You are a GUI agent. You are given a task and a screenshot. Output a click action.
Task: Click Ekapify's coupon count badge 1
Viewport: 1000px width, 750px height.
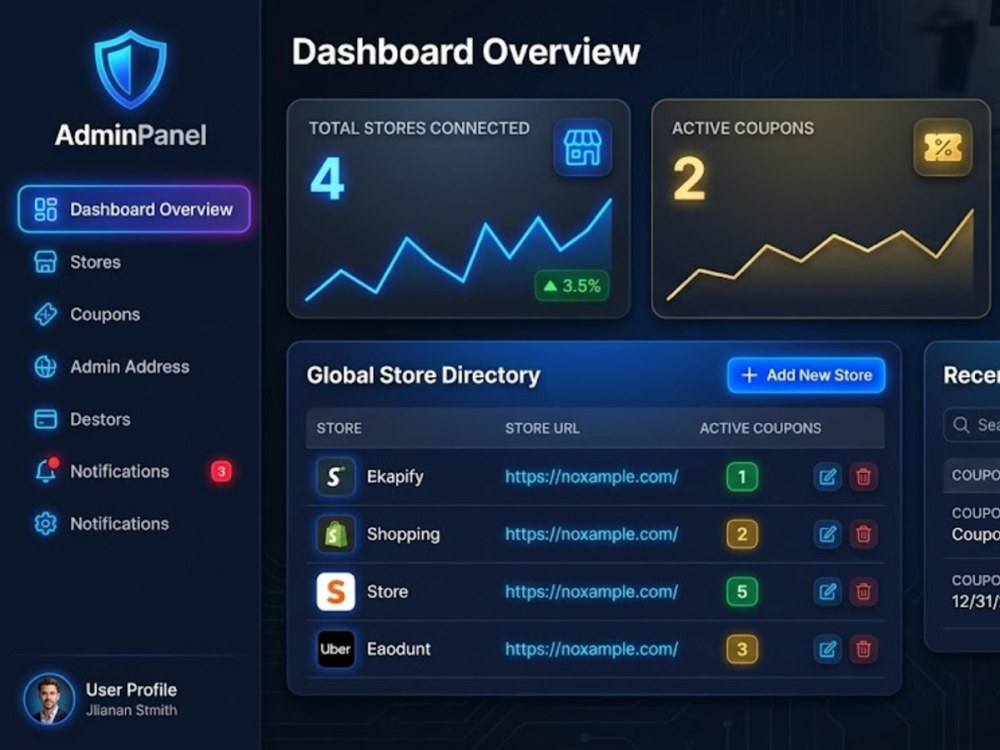742,476
